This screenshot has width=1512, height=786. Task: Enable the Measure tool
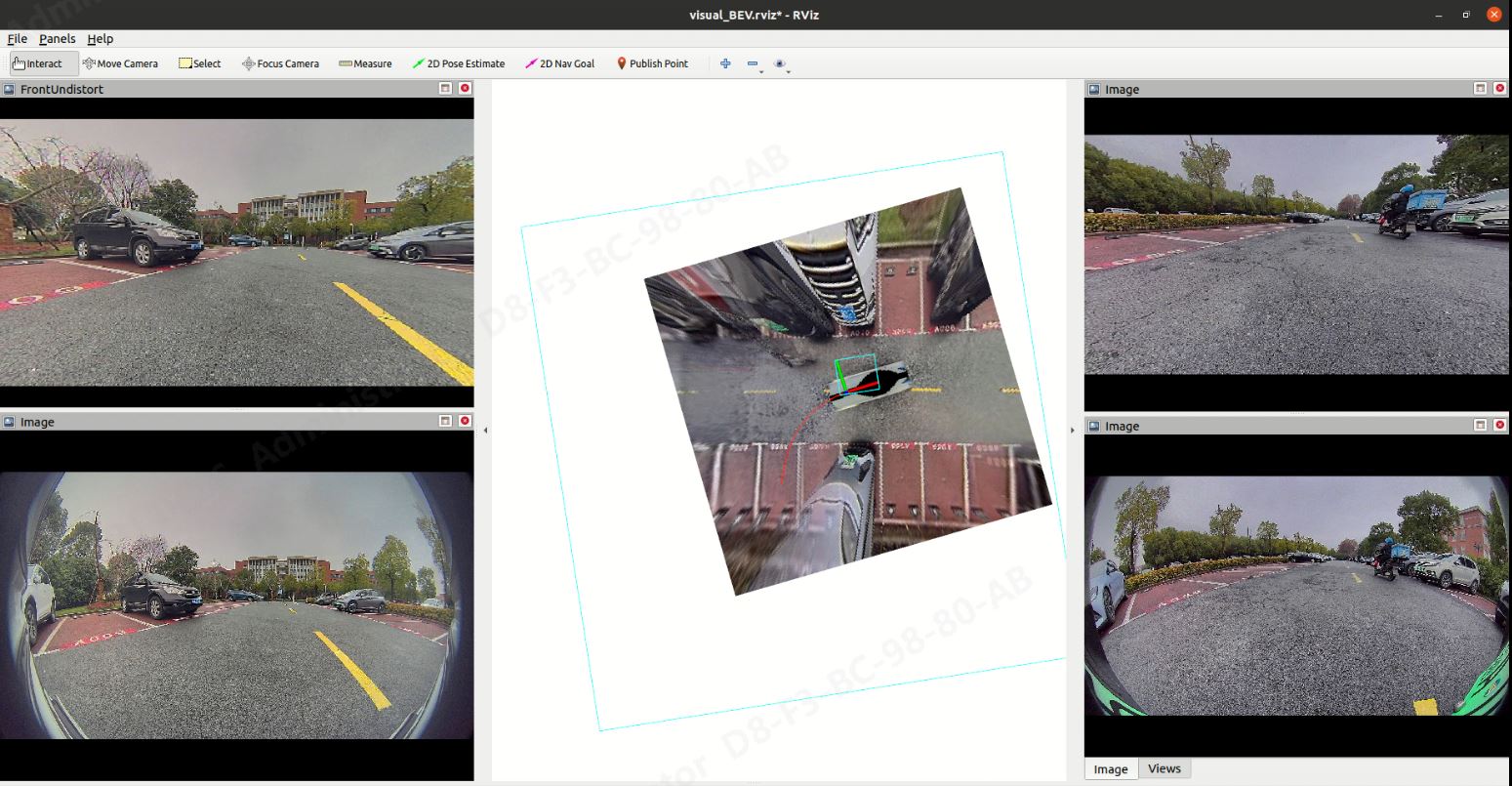pos(365,63)
